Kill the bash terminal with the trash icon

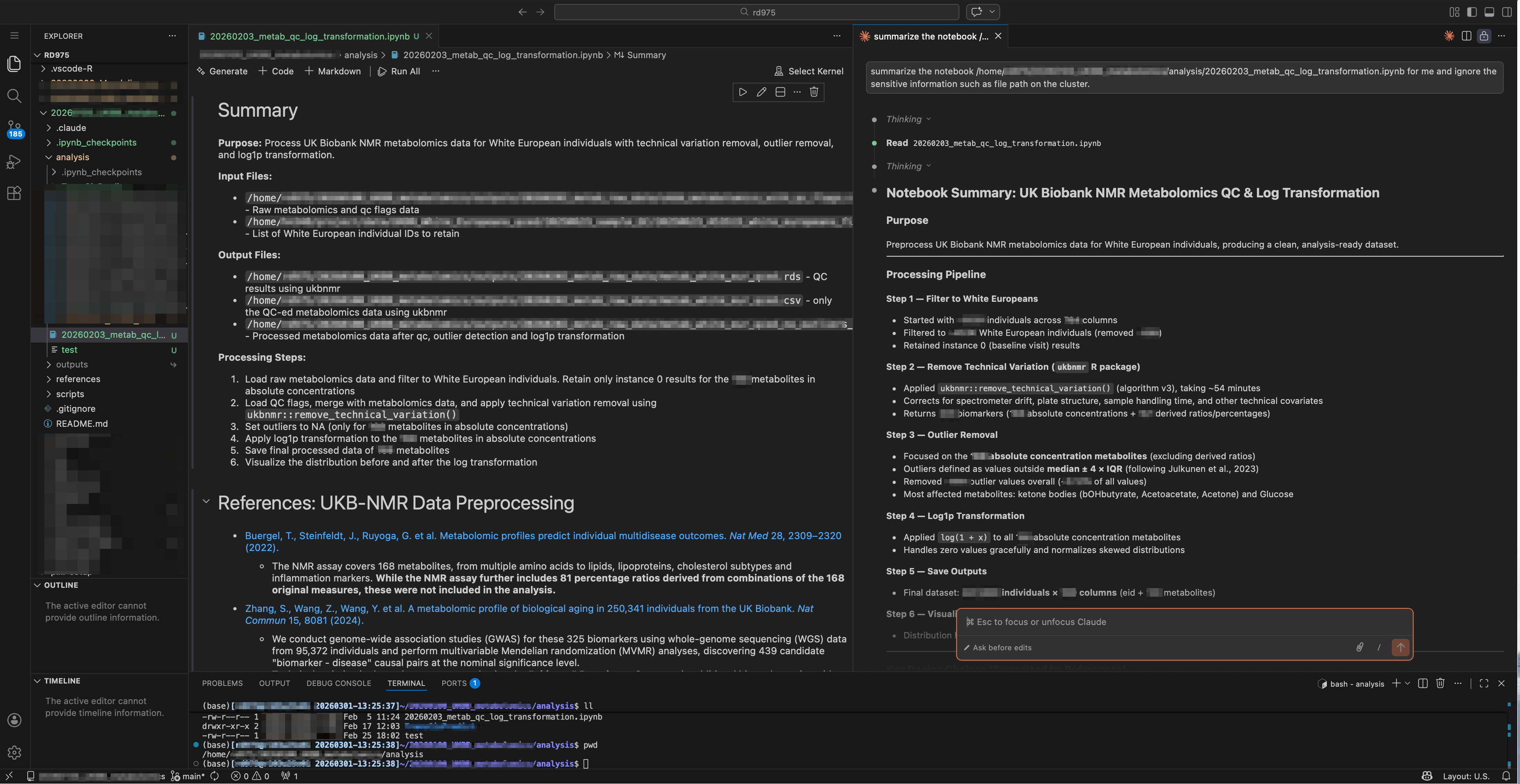(1440, 683)
